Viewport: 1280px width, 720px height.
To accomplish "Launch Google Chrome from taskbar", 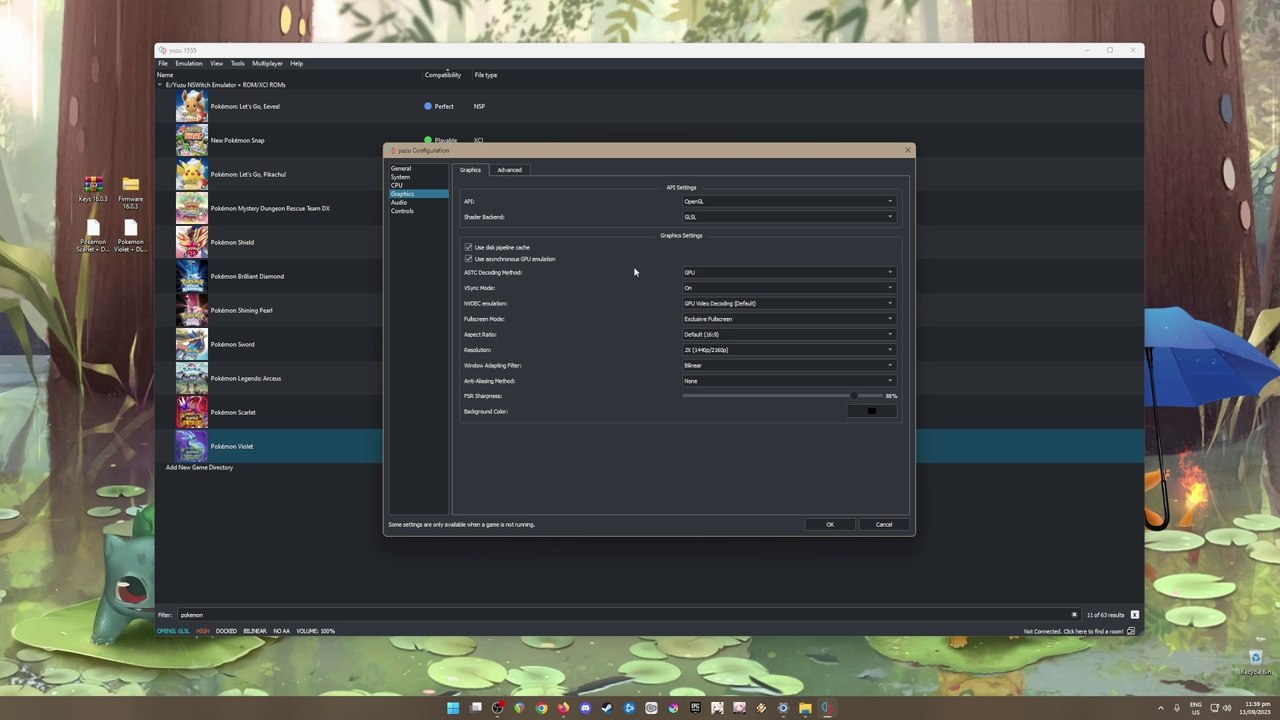I will pyautogui.click(x=541, y=708).
